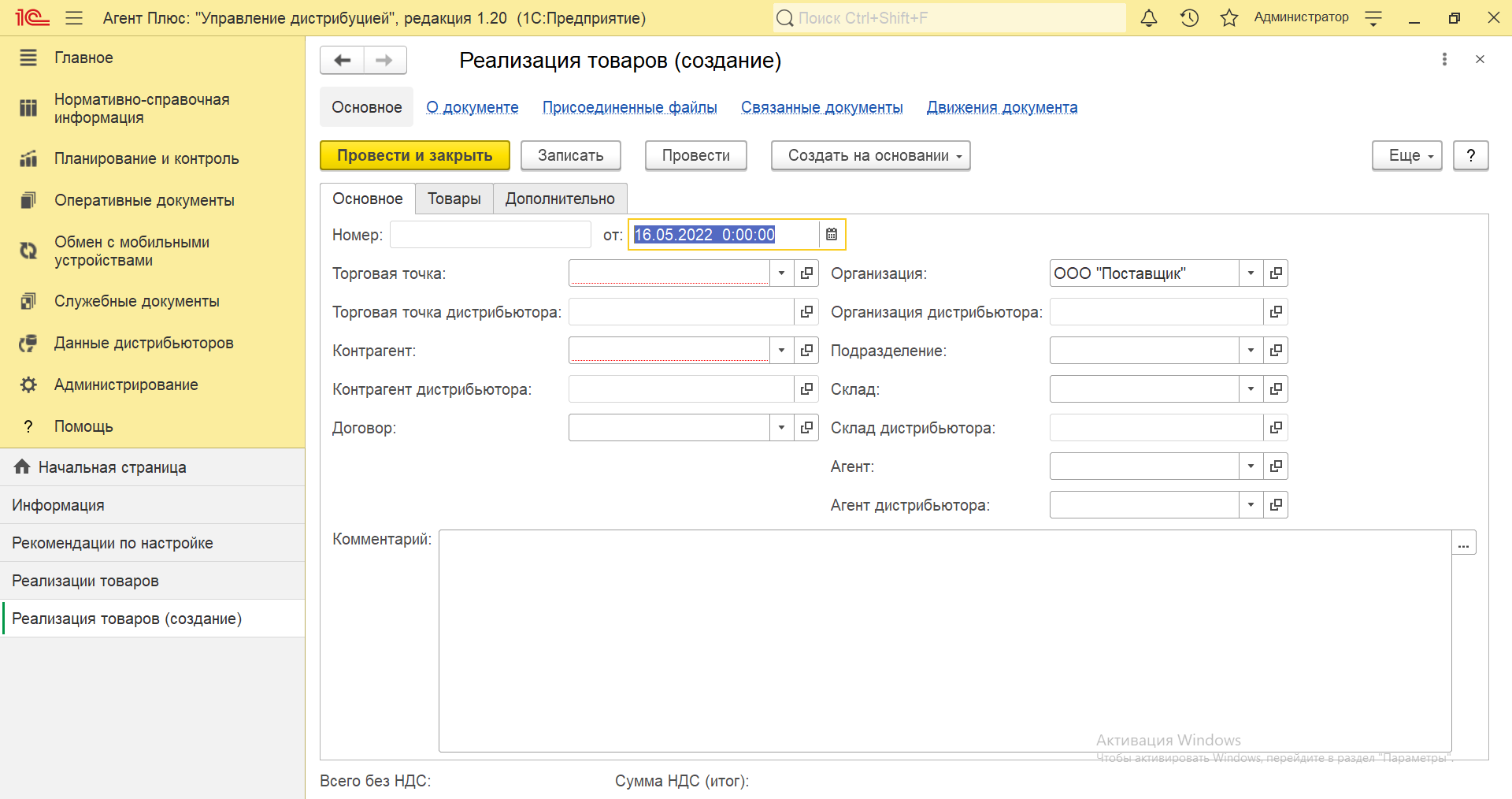Open Оперативные документы section
1512x799 pixels.
tap(153, 200)
